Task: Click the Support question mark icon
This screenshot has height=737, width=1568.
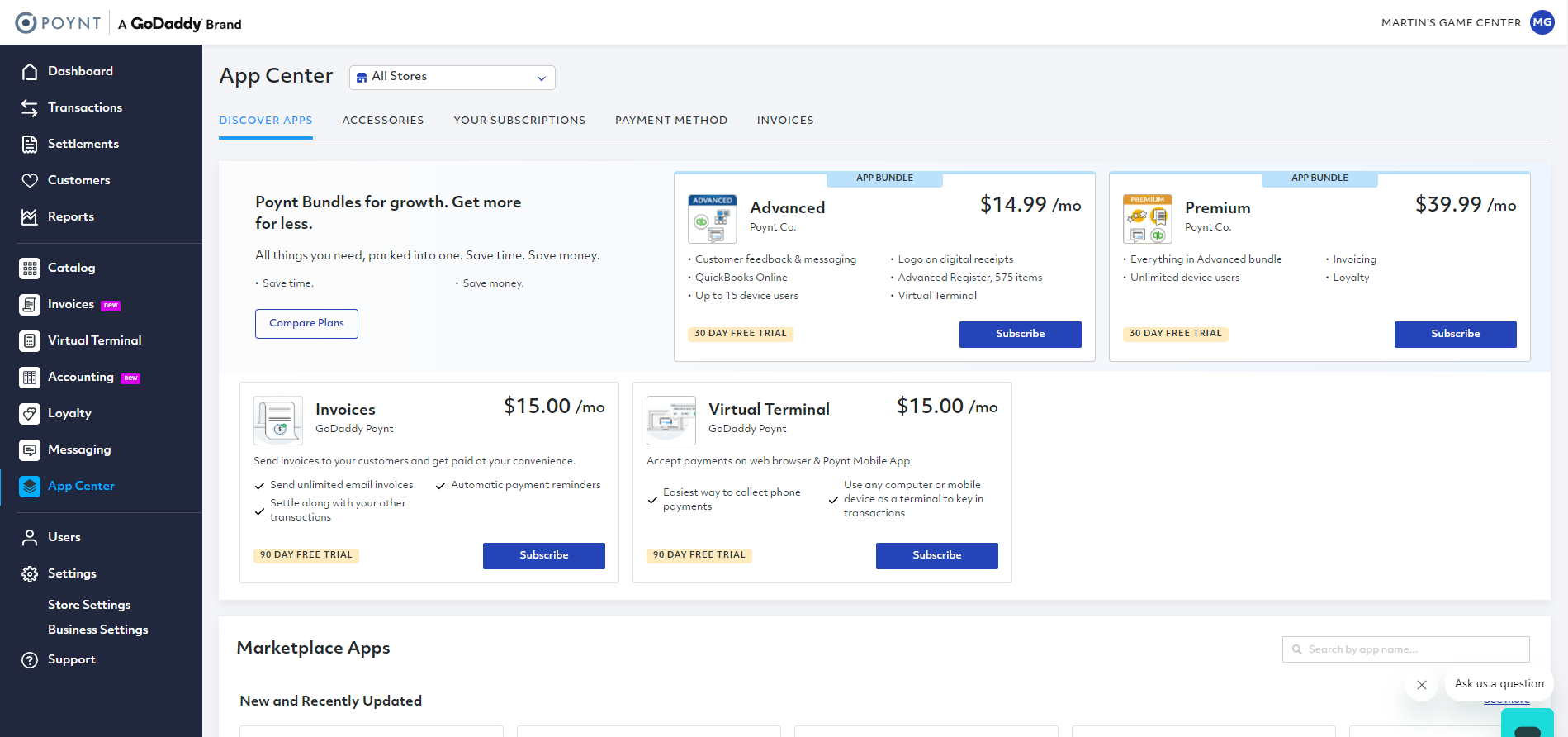Action: [30, 660]
